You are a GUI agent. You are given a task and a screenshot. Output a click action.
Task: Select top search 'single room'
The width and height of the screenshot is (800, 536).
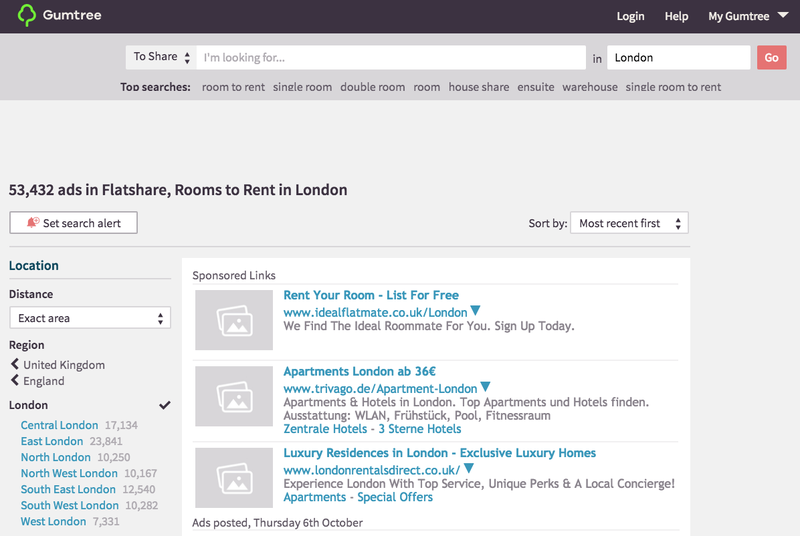(302, 87)
